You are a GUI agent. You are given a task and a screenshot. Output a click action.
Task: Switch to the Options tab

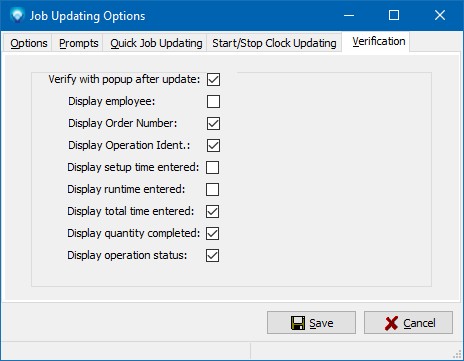pos(28,43)
